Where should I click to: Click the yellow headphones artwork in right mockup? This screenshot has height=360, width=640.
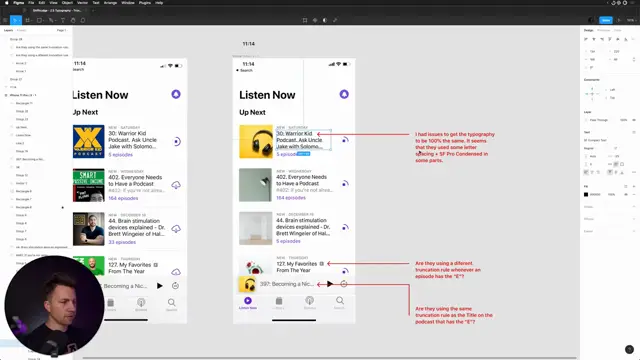pos(256,141)
